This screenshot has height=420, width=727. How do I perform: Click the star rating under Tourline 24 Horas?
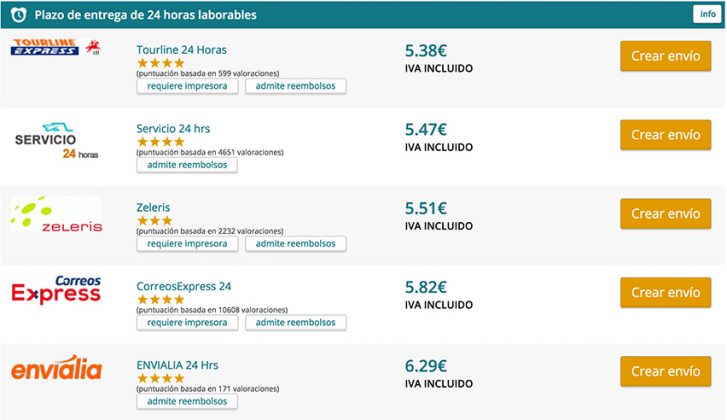click(x=161, y=63)
